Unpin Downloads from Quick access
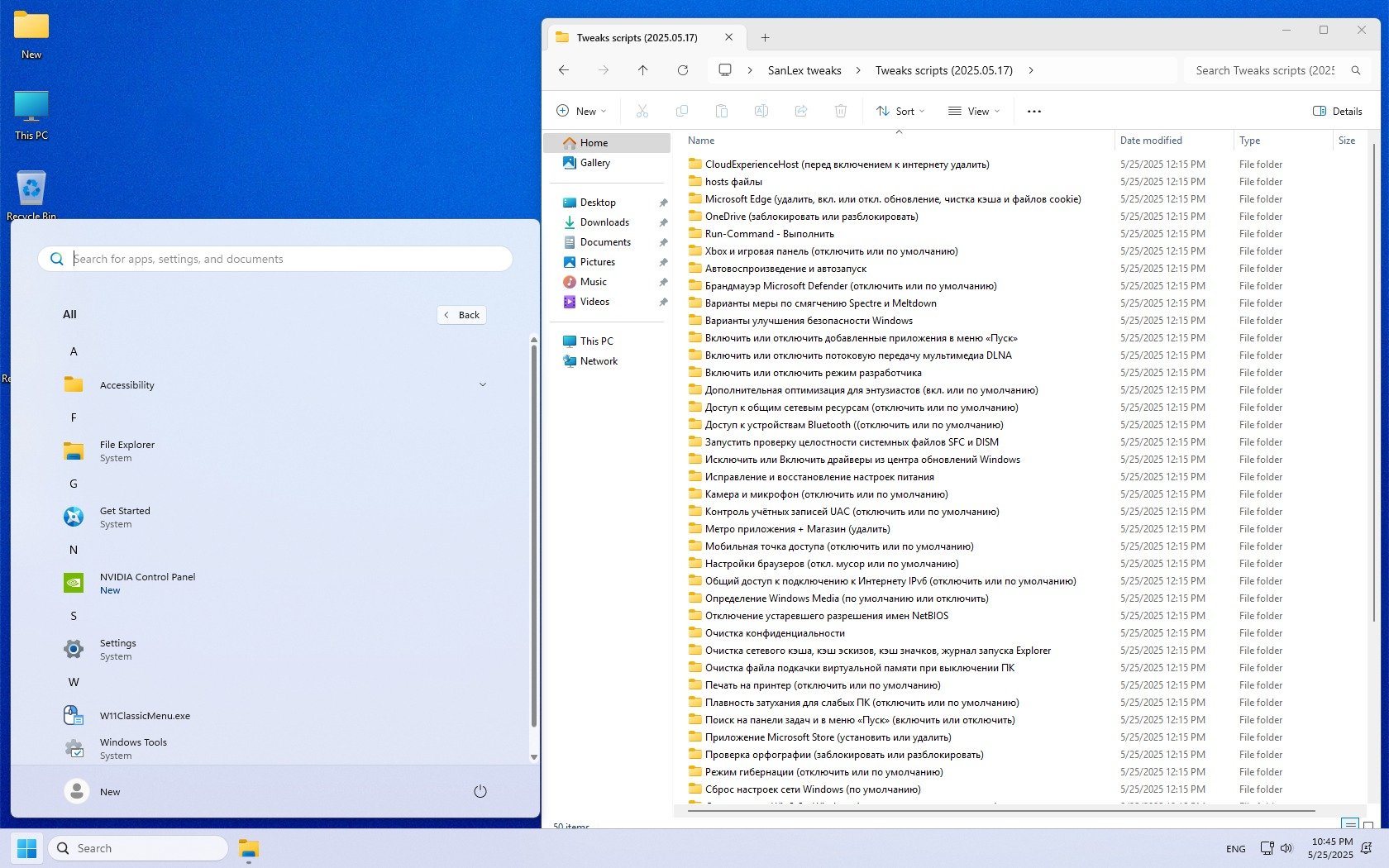Screen dimensions: 1389x868 (x=663, y=222)
